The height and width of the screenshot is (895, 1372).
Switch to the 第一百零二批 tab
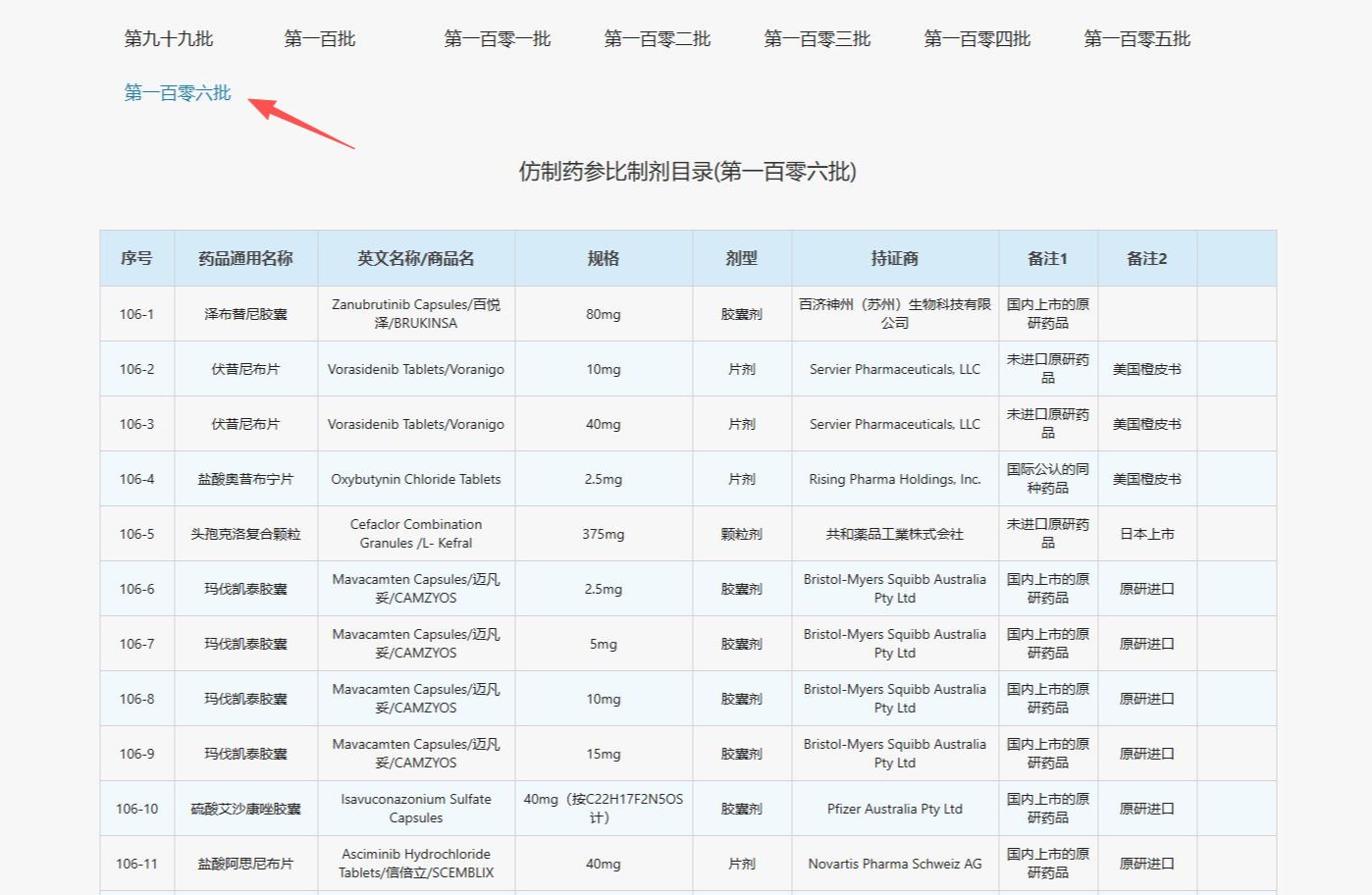pyautogui.click(x=657, y=39)
